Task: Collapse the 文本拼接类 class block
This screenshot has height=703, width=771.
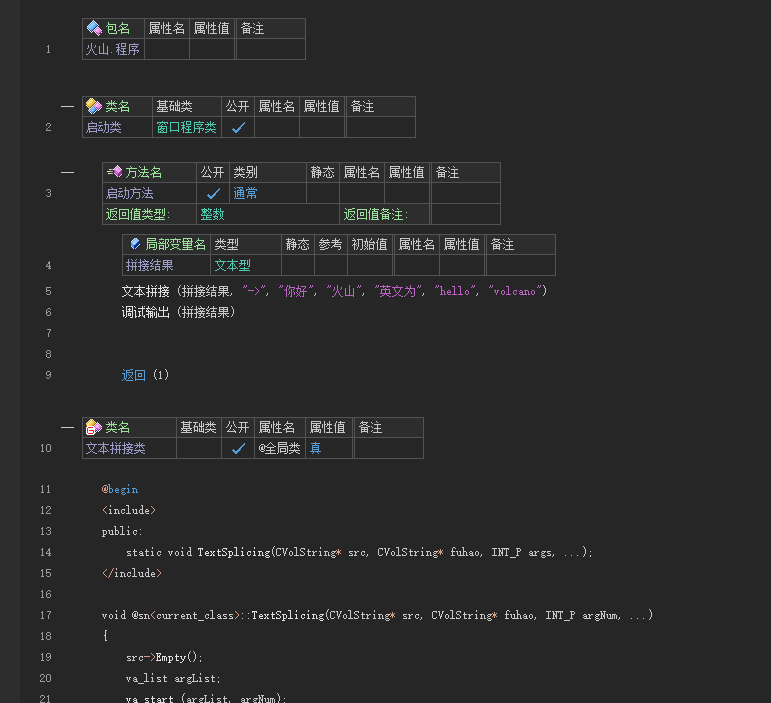Action: pyautogui.click(x=67, y=428)
